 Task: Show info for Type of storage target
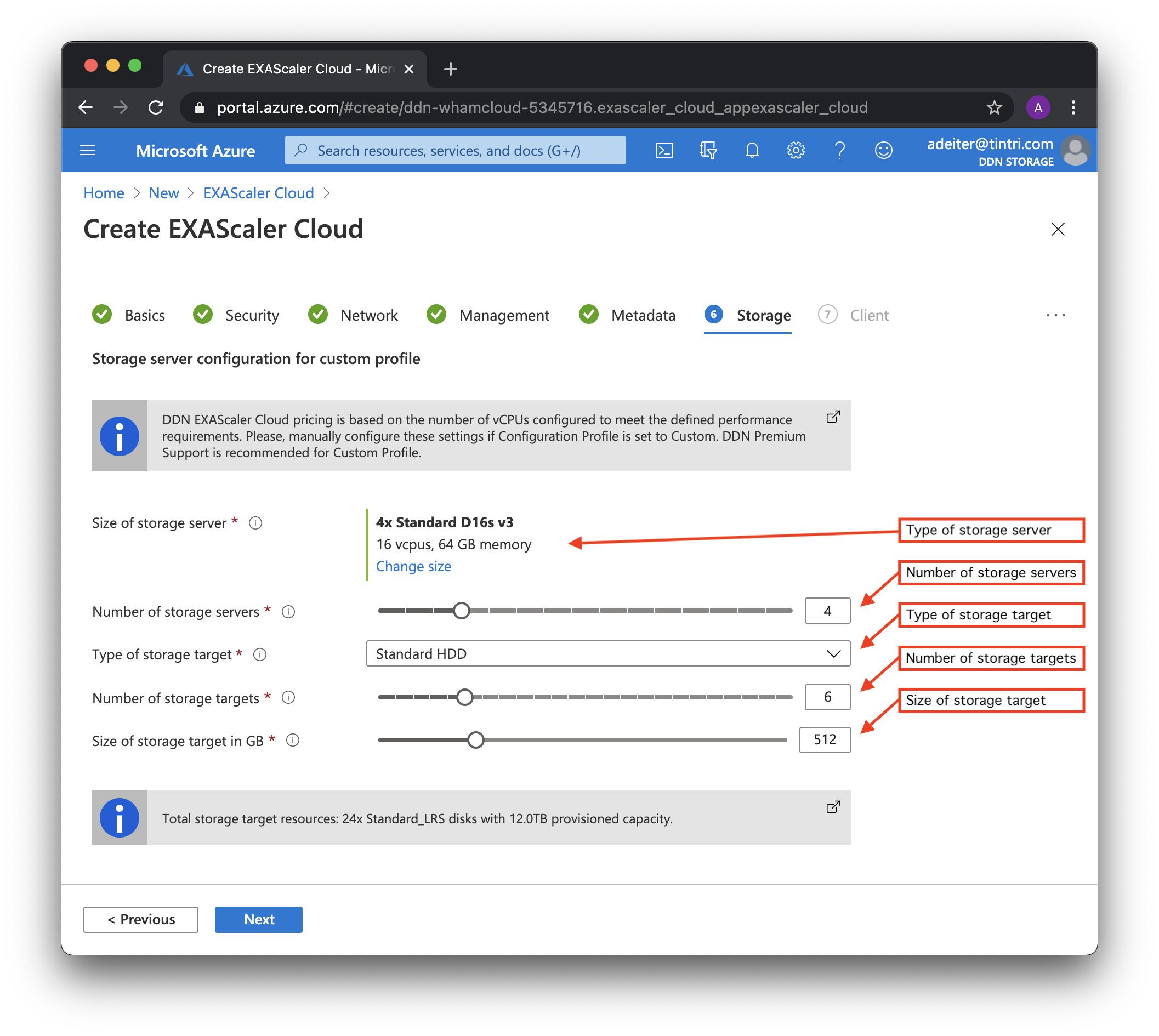[x=259, y=654]
